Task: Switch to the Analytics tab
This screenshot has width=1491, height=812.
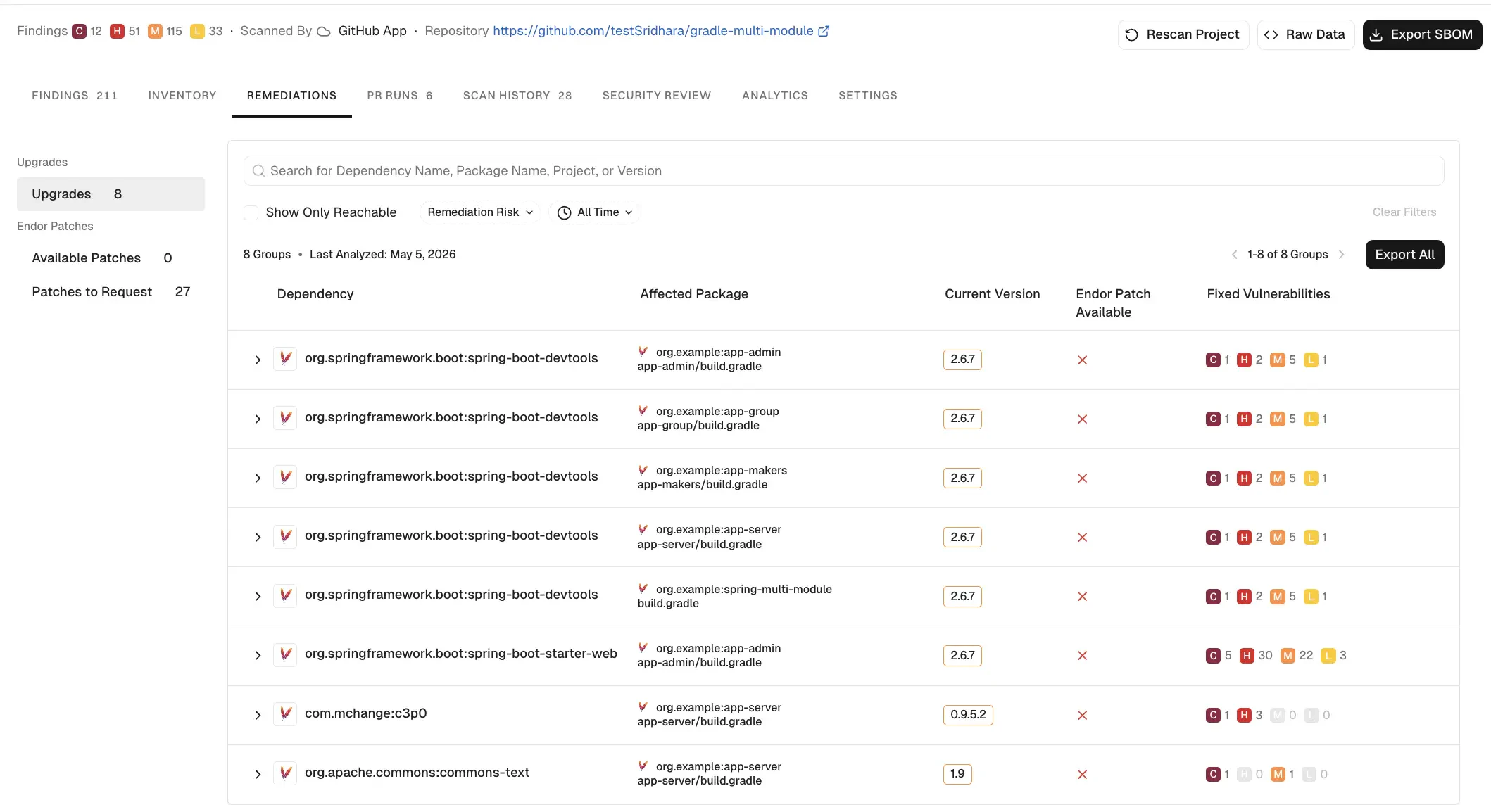Action: 775,96
